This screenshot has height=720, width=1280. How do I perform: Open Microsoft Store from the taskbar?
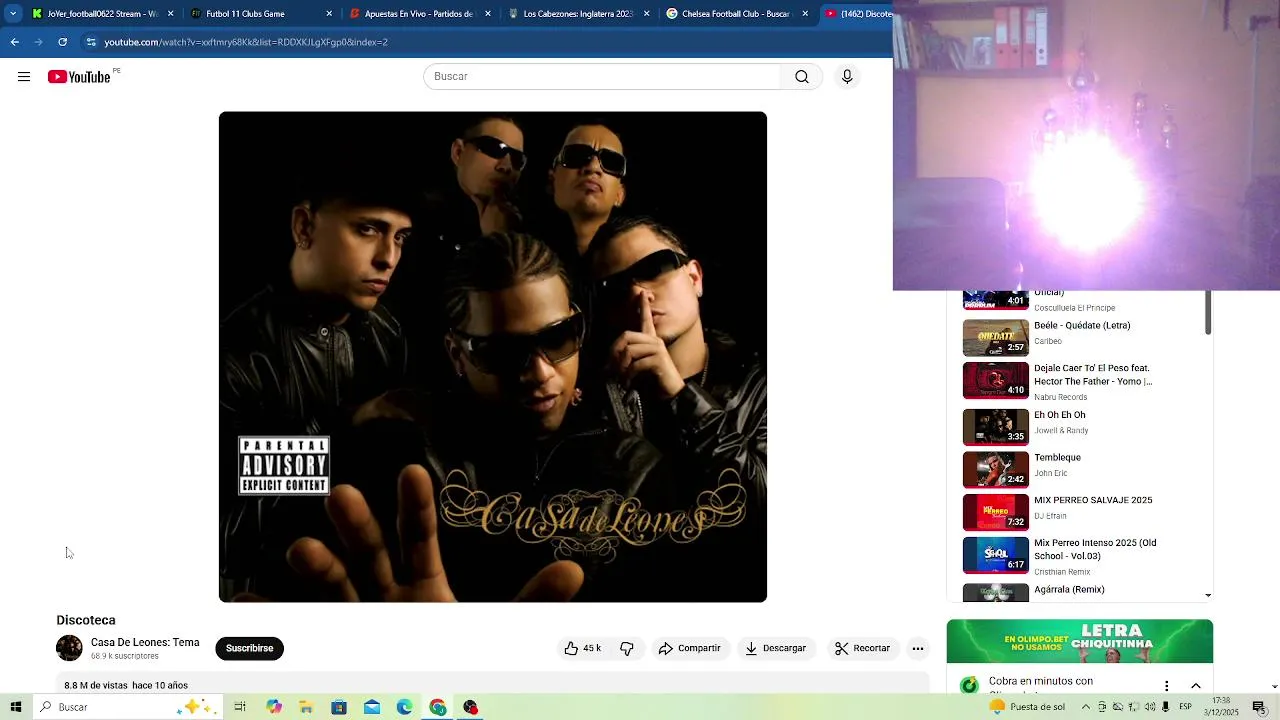339,707
